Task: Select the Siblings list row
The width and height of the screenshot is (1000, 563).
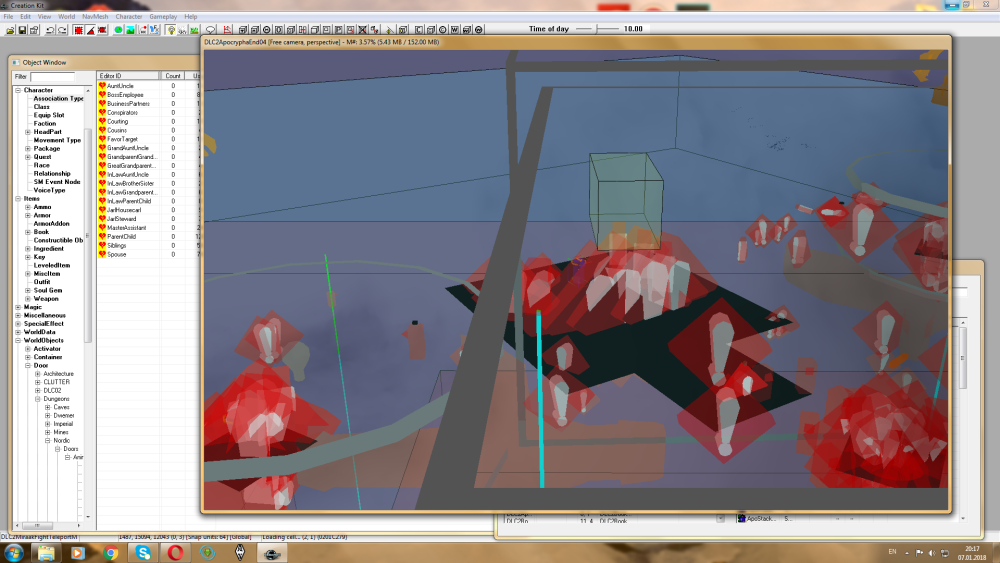Action: (148, 245)
